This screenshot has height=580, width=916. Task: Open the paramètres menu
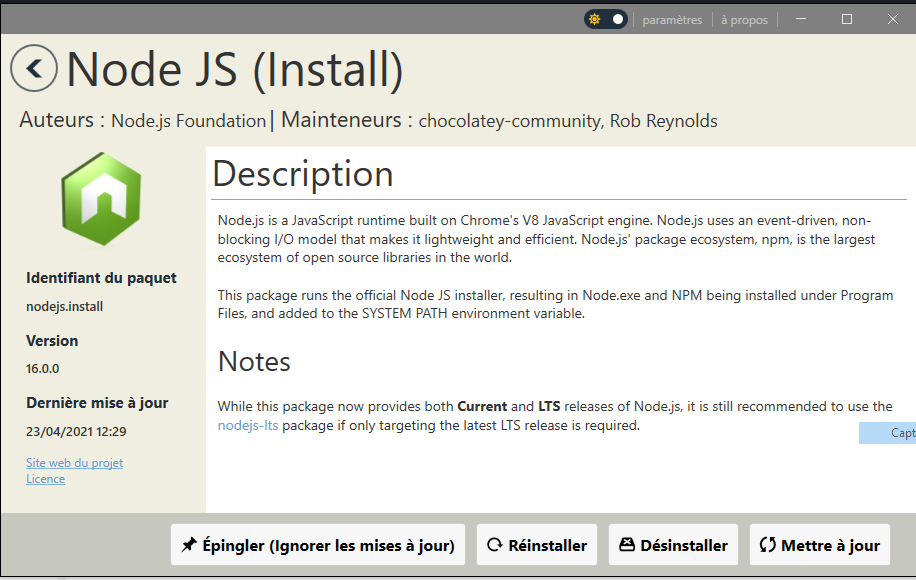point(672,19)
